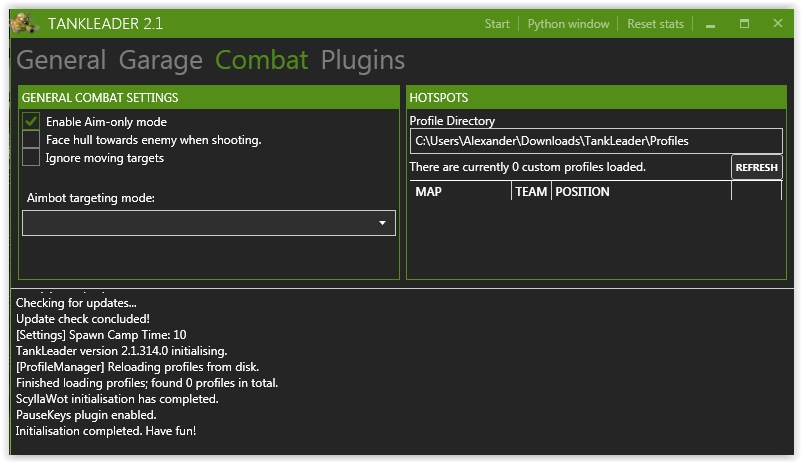Viewport: 802px width, 463px height.
Task: Click 'Checking for updates...' log line
Action: tap(76, 303)
